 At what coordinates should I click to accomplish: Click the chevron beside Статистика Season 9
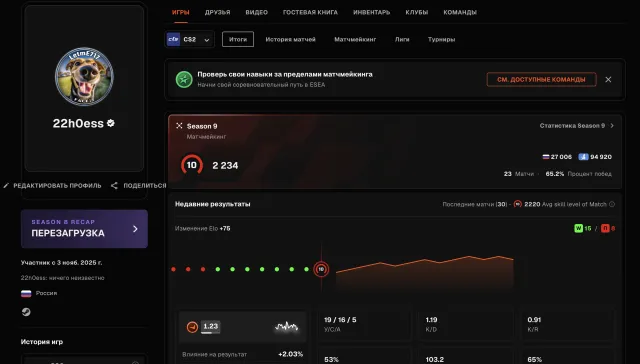coord(612,126)
